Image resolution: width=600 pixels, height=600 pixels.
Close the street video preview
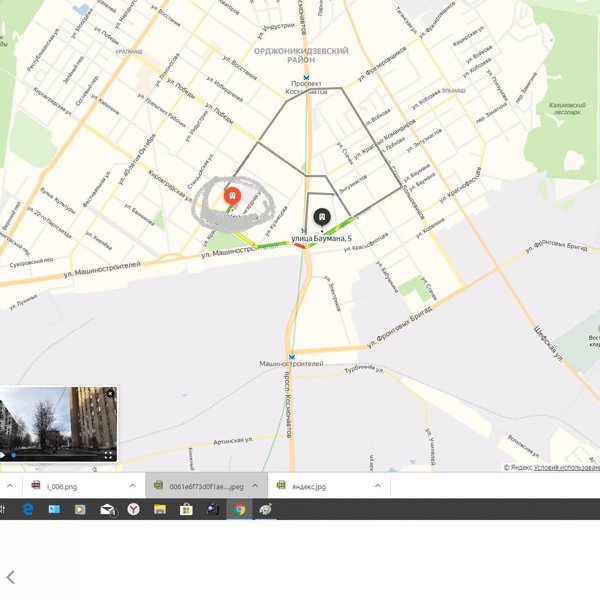(x=110, y=393)
